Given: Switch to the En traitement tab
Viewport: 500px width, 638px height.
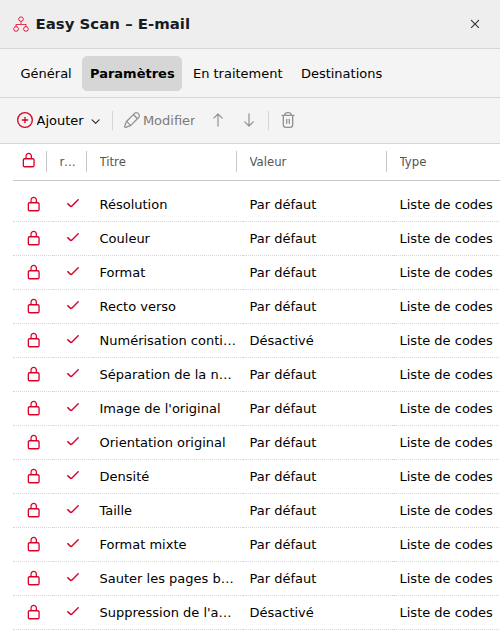Looking at the screenshot, I should click(238, 74).
